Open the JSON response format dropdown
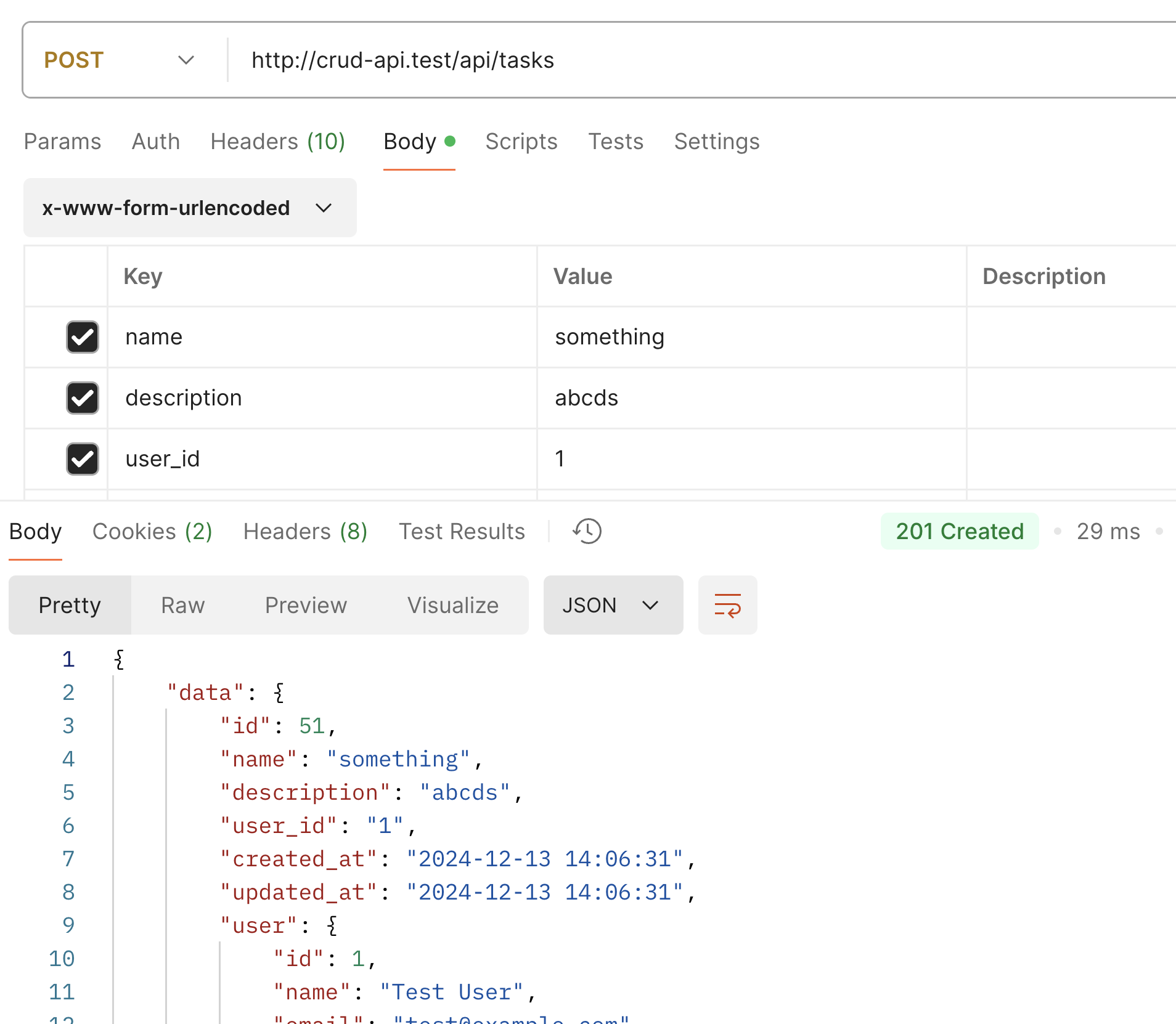Viewport: 1176px width, 1024px height. click(613, 605)
